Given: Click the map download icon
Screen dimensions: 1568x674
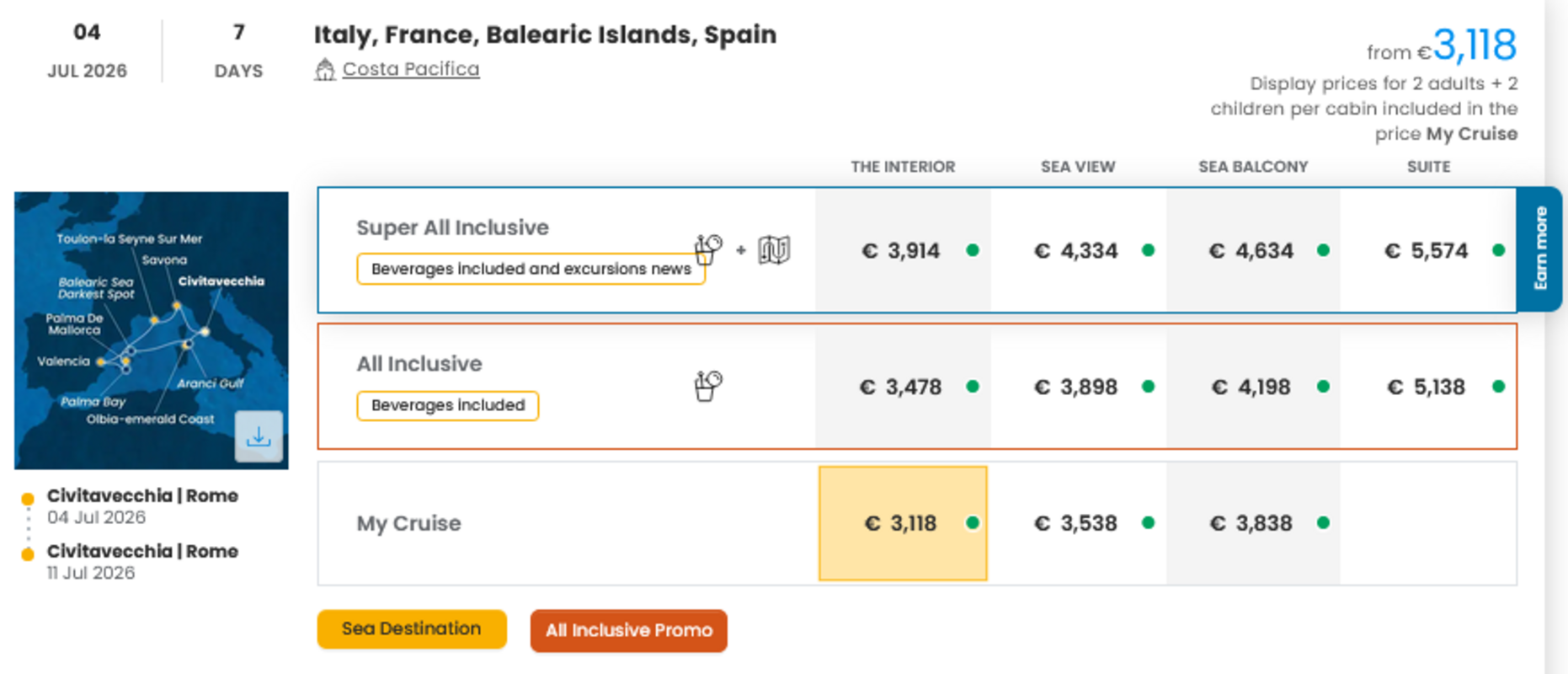Looking at the screenshot, I should [x=259, y=436].
